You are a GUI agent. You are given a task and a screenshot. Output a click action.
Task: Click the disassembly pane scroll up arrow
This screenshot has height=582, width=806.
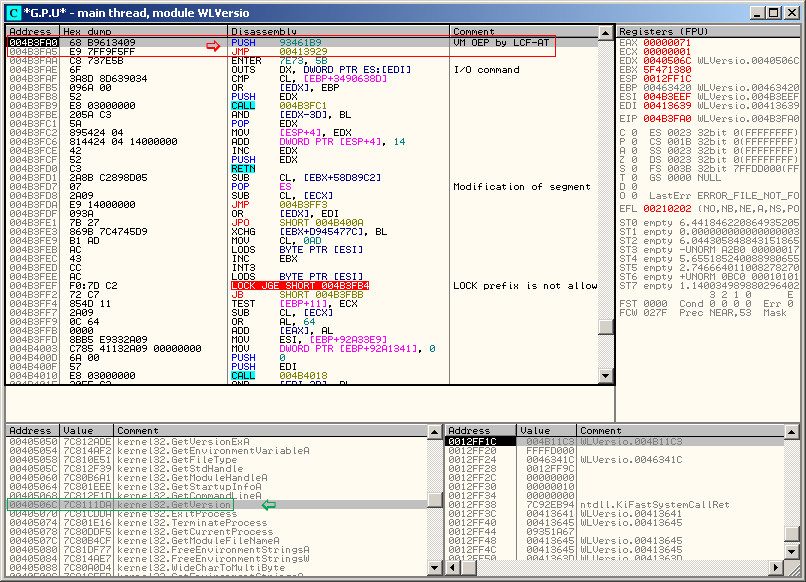pyautogui.click(x=606, y=32)
